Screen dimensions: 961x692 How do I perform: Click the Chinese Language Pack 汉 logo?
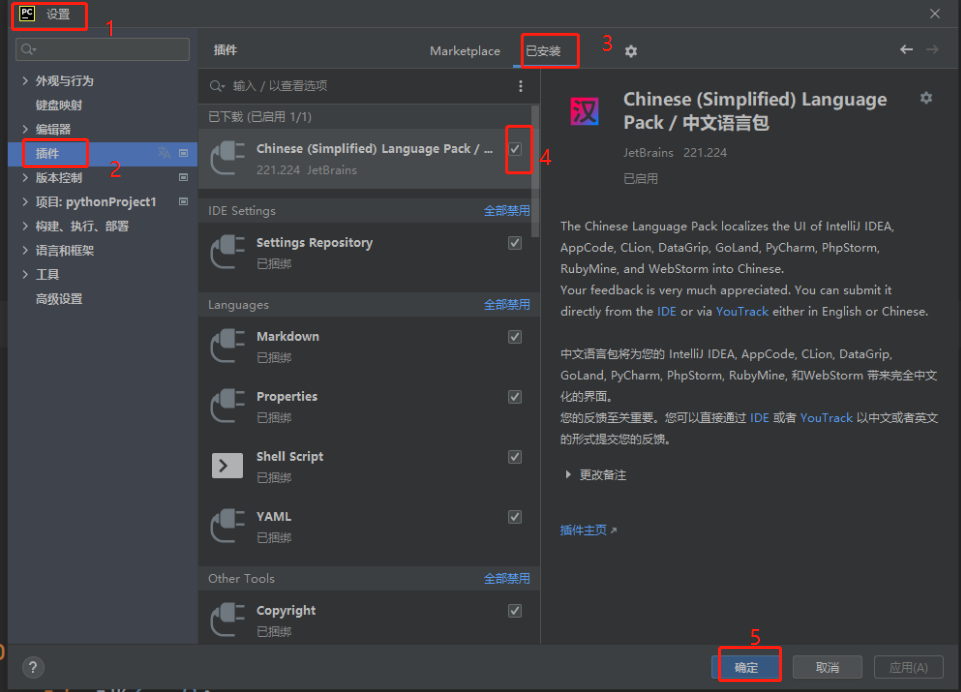[584, 112]
